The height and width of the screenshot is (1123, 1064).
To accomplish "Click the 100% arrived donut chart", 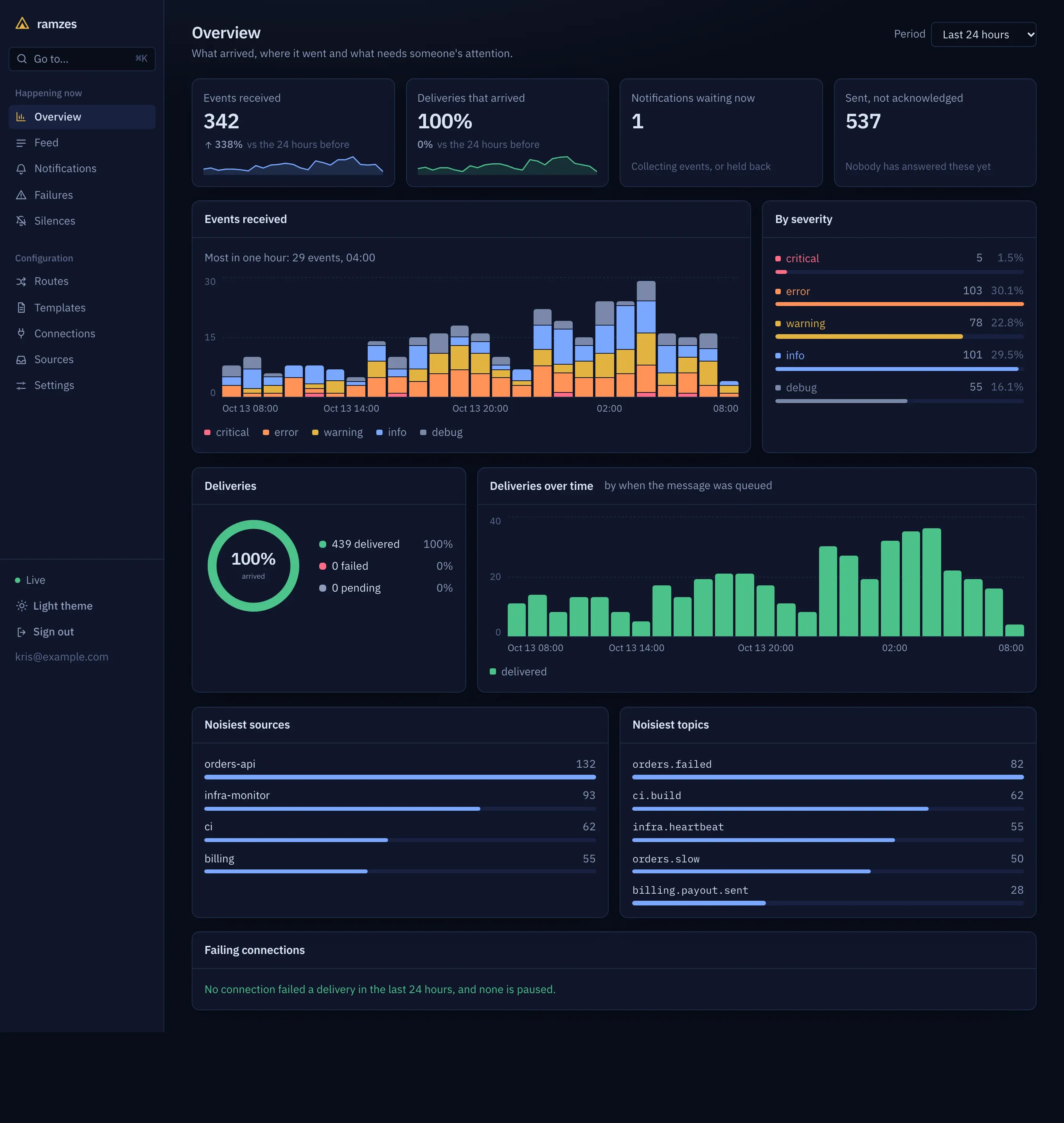I will point(253,566).
